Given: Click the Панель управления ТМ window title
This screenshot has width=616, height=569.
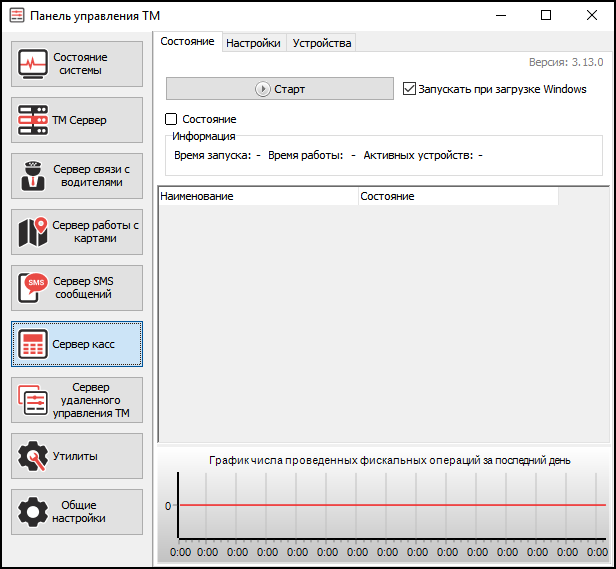Looking at the screenshot, I should 95,16.
